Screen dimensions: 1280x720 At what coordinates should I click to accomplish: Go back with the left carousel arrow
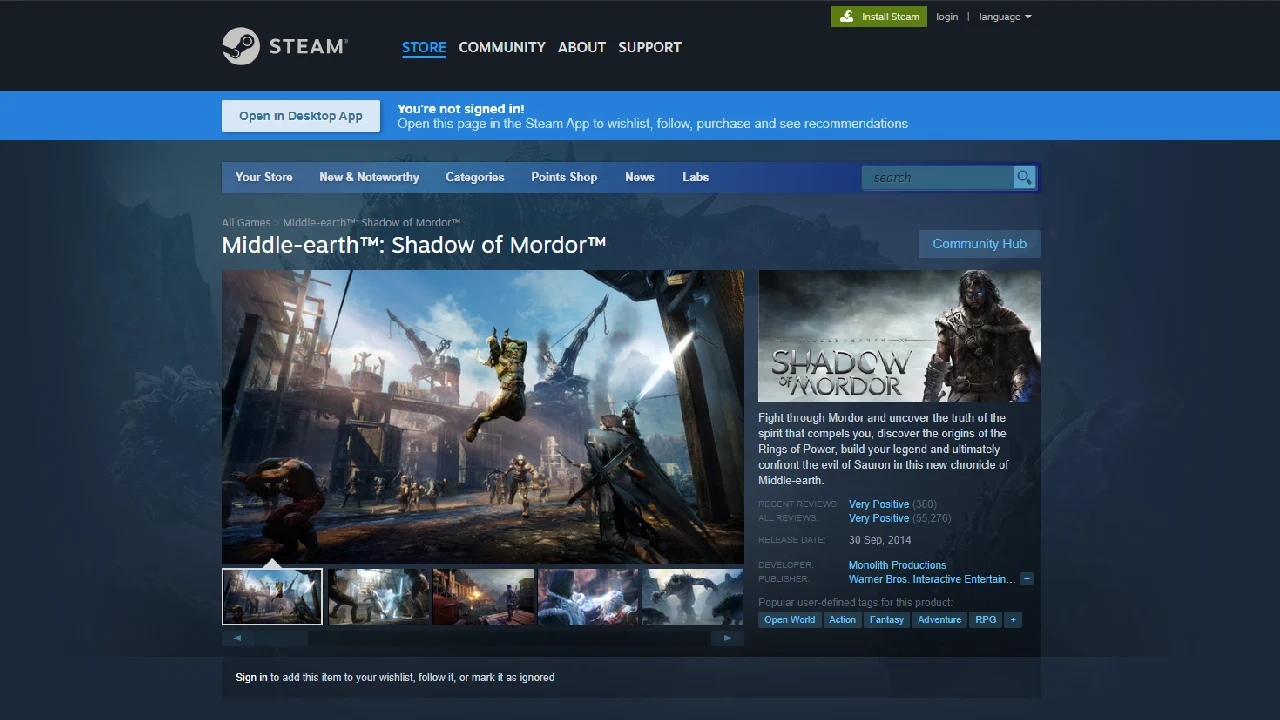(237, 637)
